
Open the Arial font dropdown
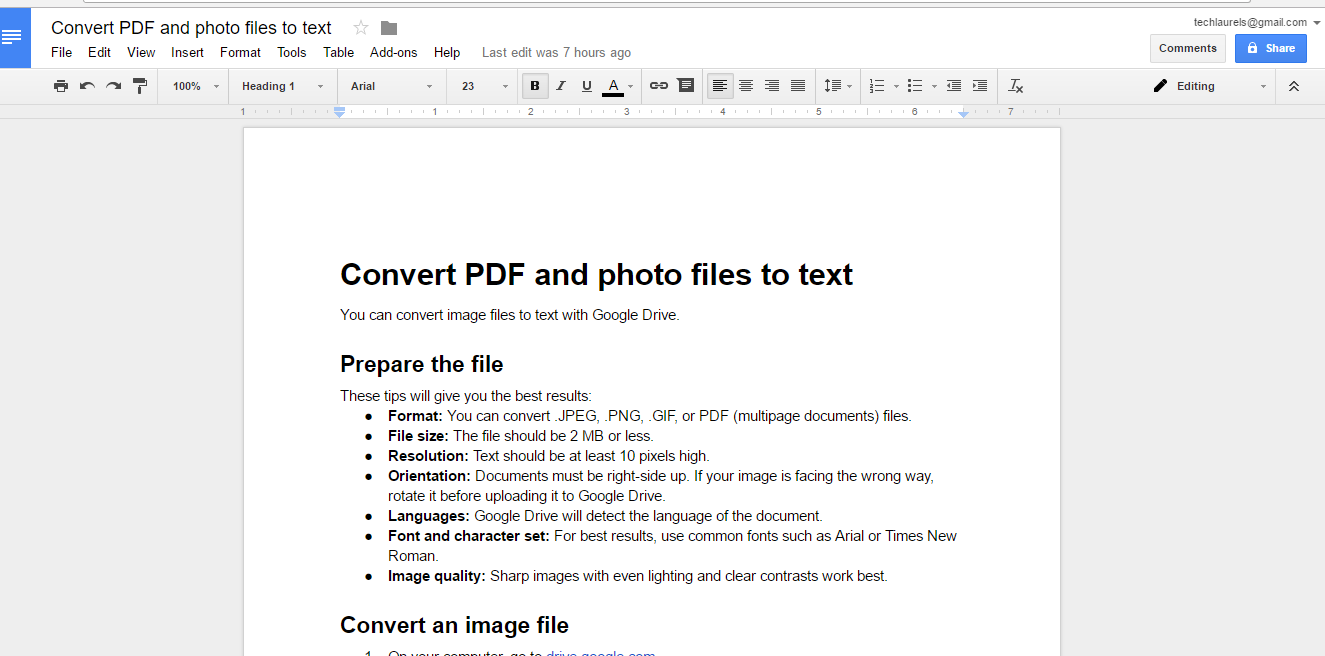[x=391, y=86]
